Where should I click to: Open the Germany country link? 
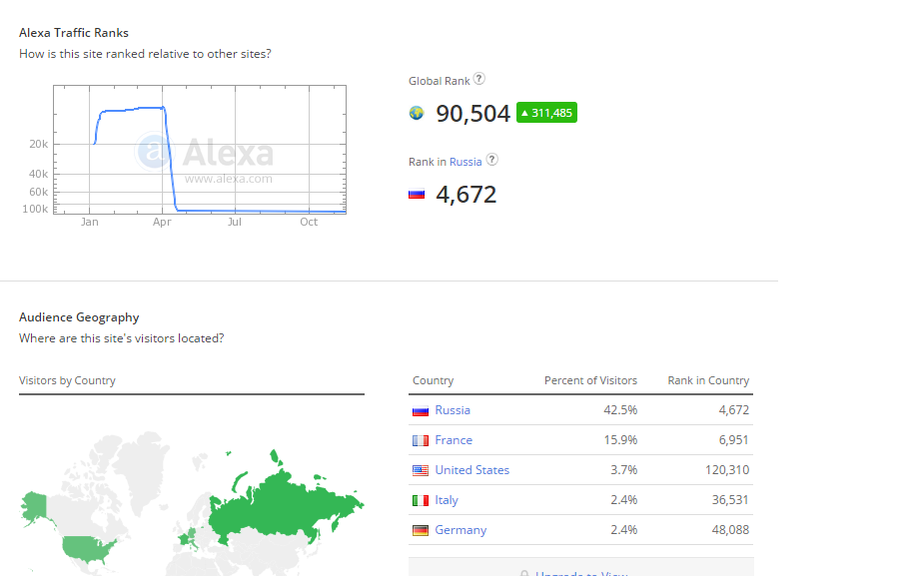click(461, 530)
